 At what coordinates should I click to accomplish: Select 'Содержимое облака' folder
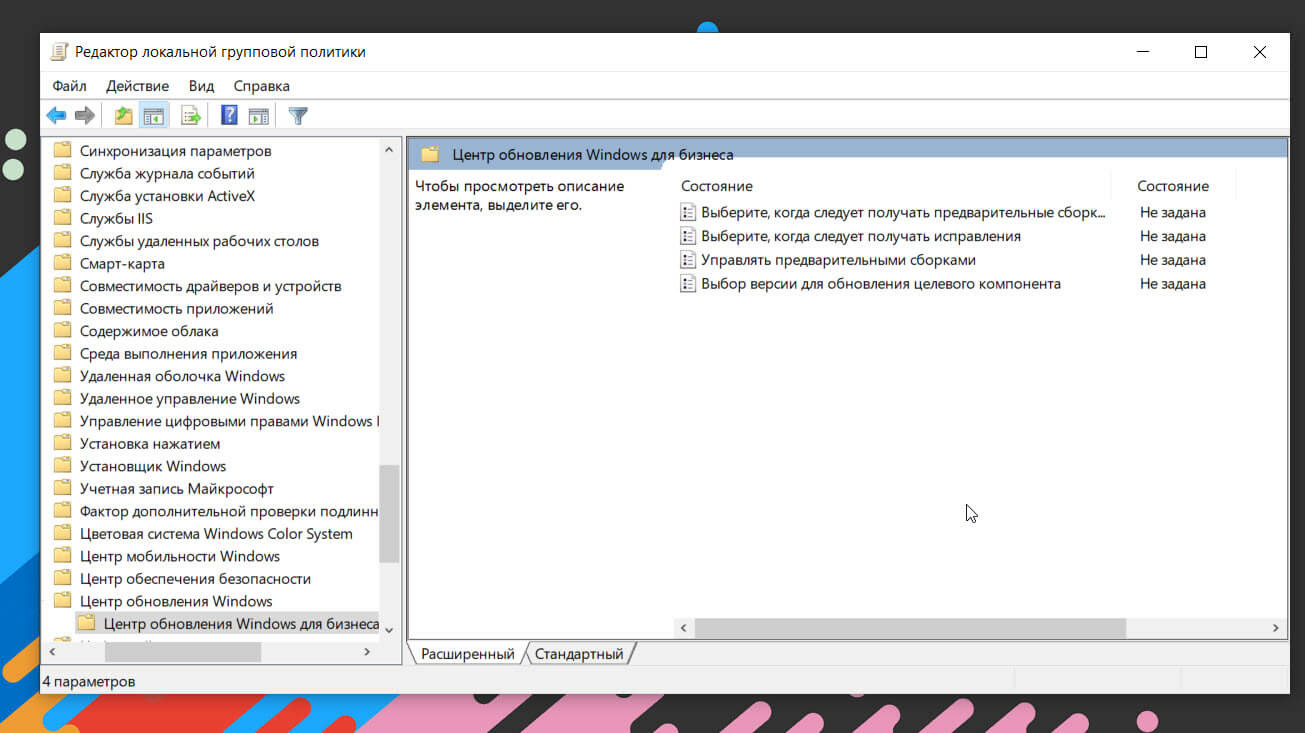tap(149, 331)
